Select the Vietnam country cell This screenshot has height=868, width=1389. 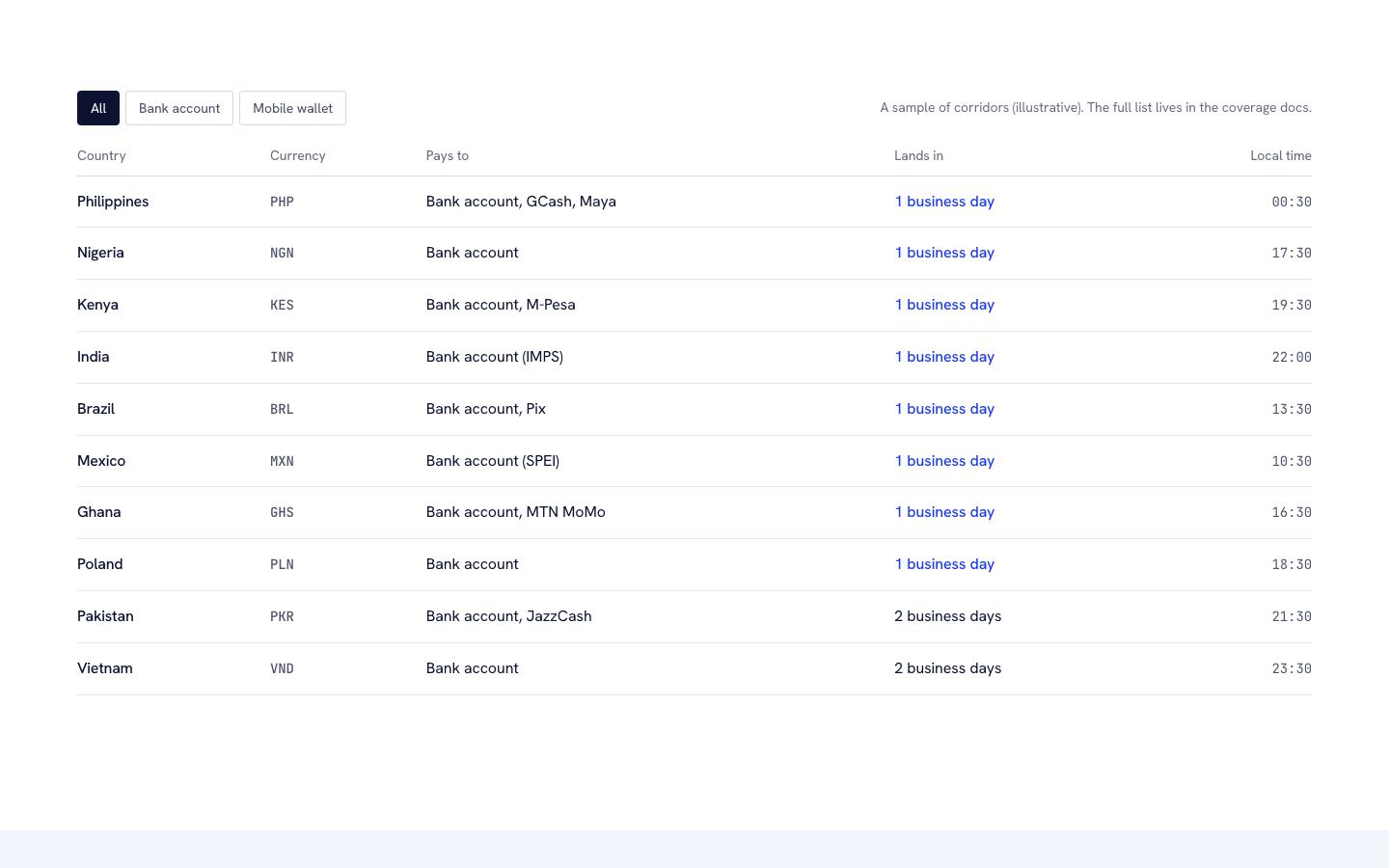105,668
